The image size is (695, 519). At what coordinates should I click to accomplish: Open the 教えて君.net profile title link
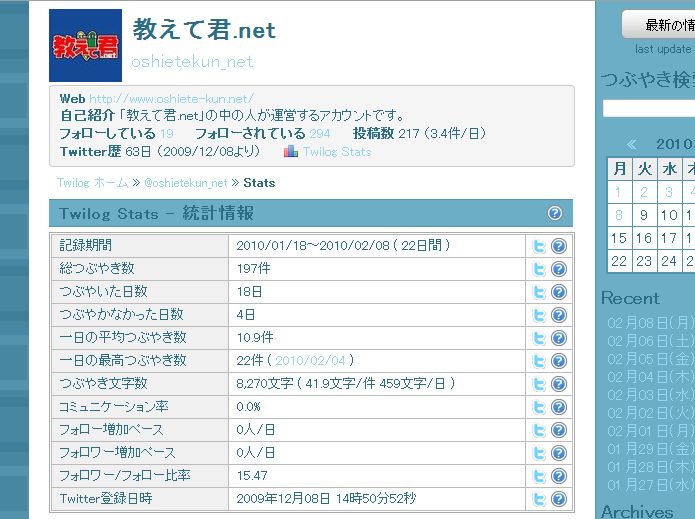point(204,29)
